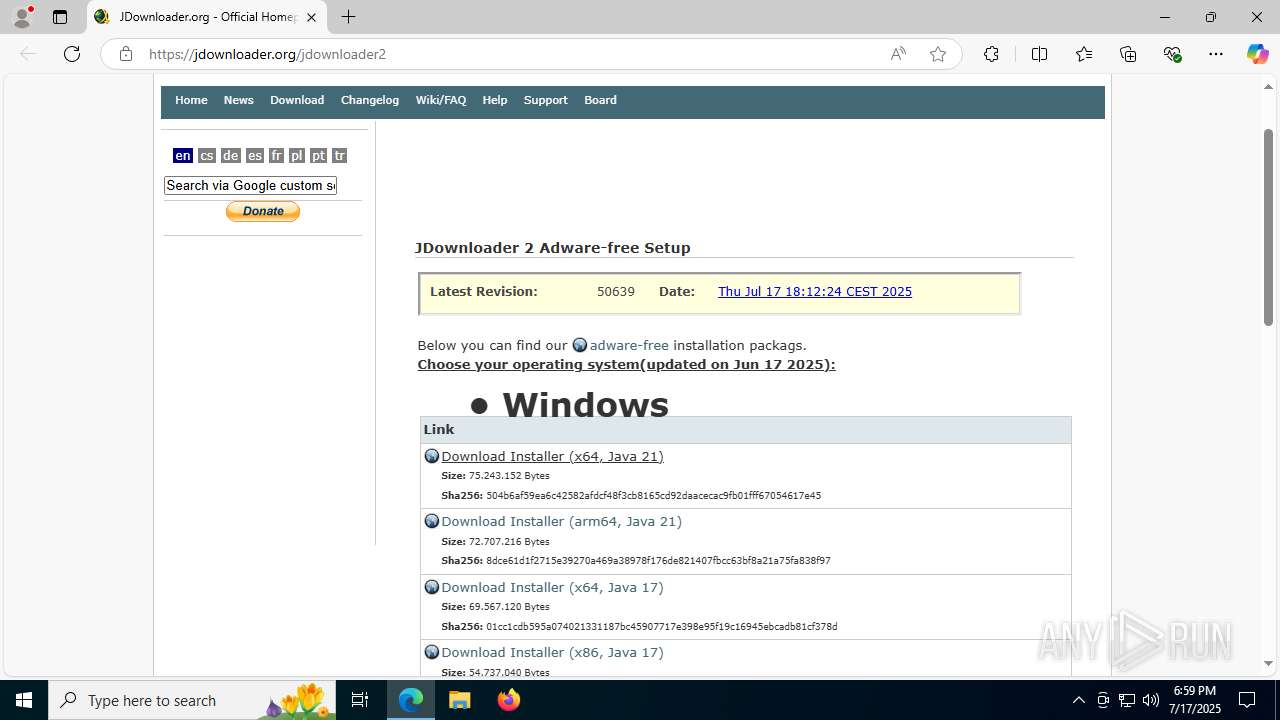1280x720 pixels.
Task: Open the notification center icon
Action: (1247, 700)
